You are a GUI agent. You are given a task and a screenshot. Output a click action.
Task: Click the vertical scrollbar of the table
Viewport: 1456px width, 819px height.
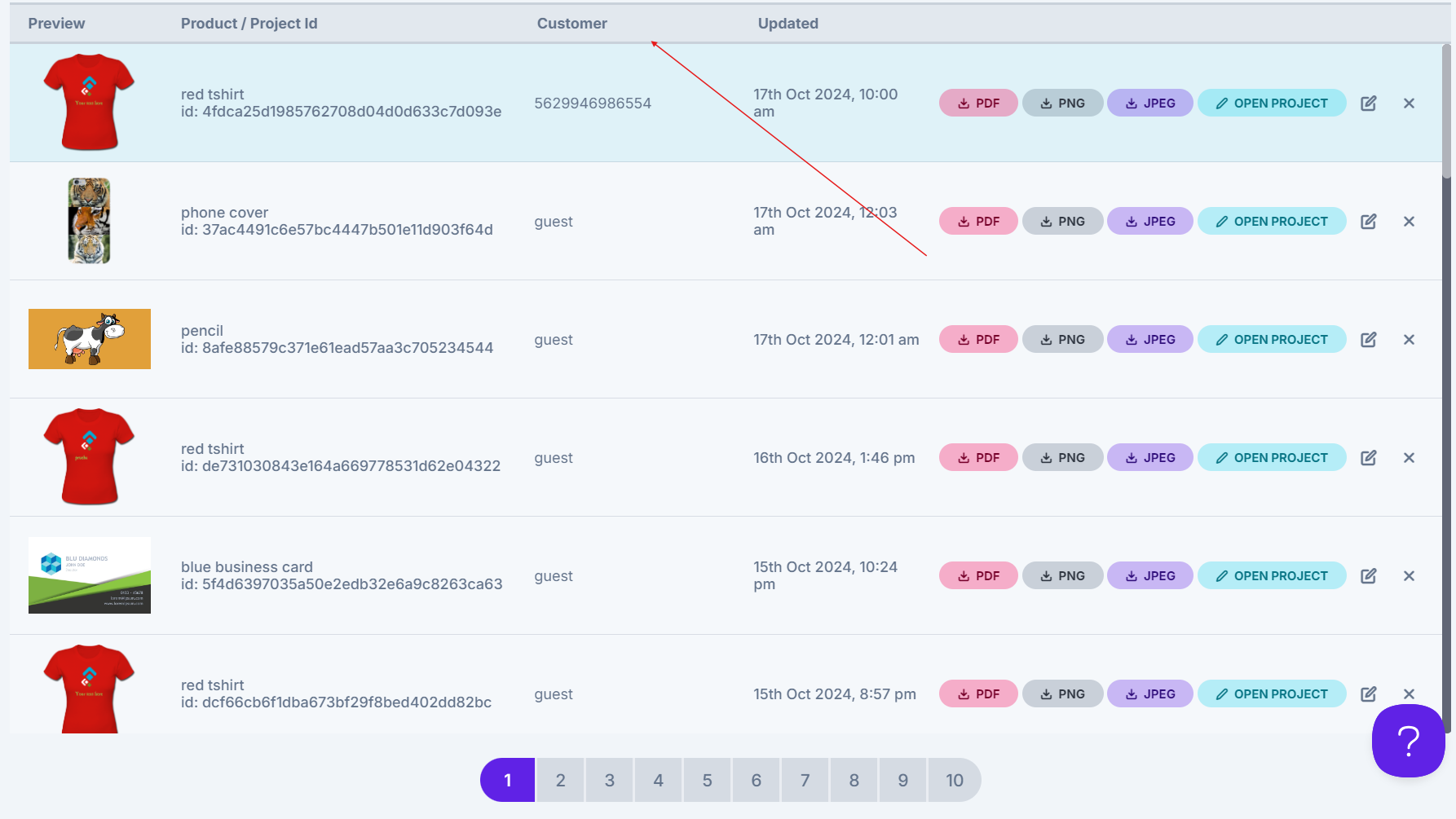coord(1447,110)
